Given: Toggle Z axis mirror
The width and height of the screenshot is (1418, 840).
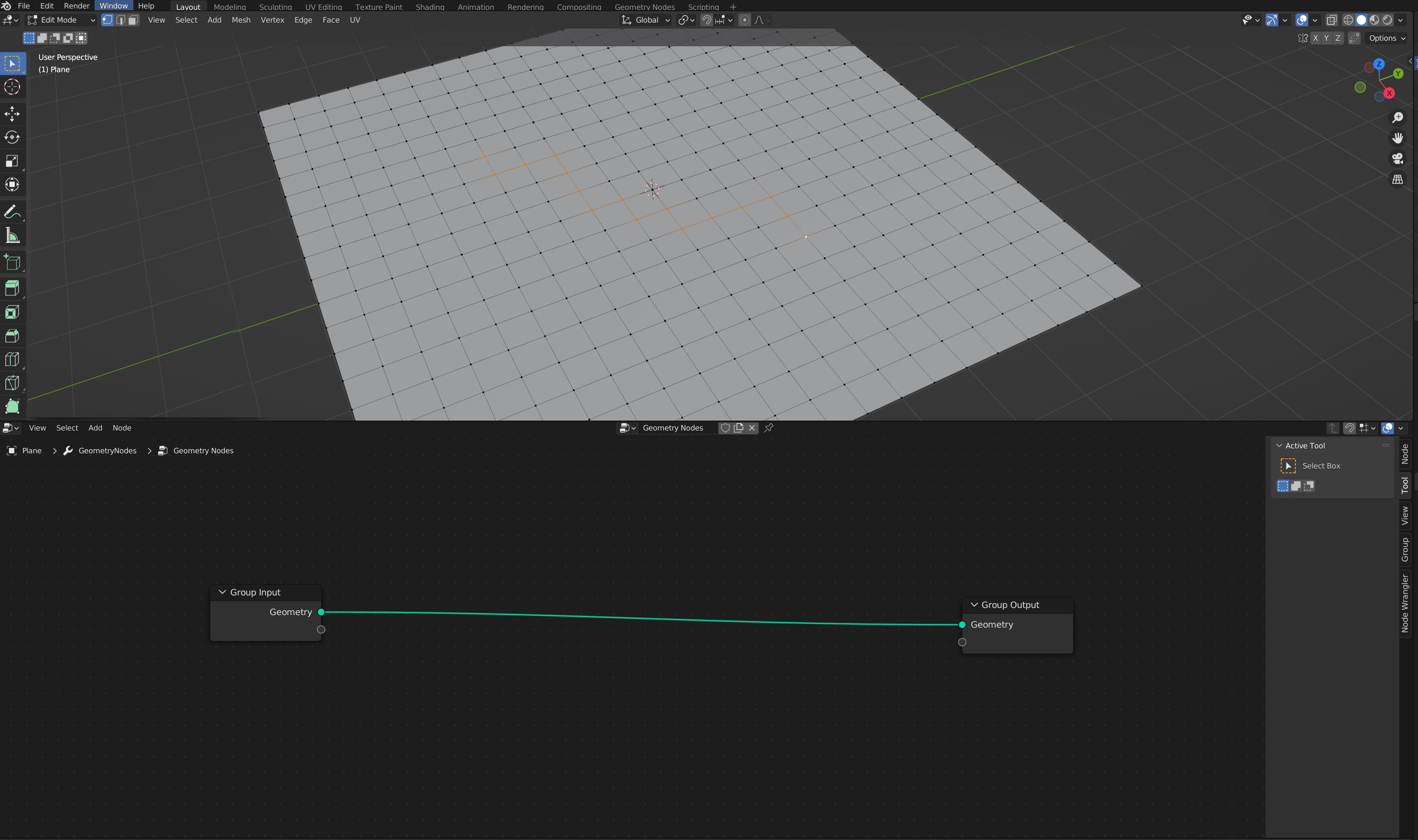Looking at the screenshot, I should click(x=1338, y=38).
